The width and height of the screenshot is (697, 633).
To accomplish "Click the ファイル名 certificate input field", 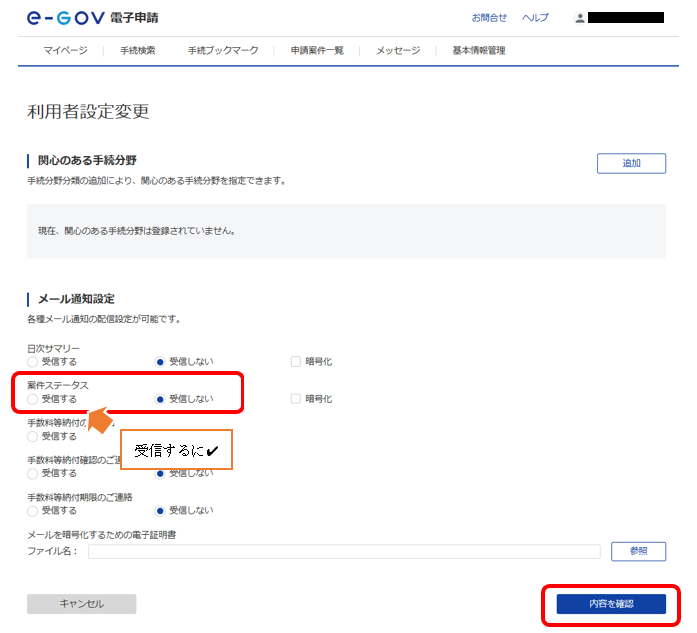I will [343, 551].
